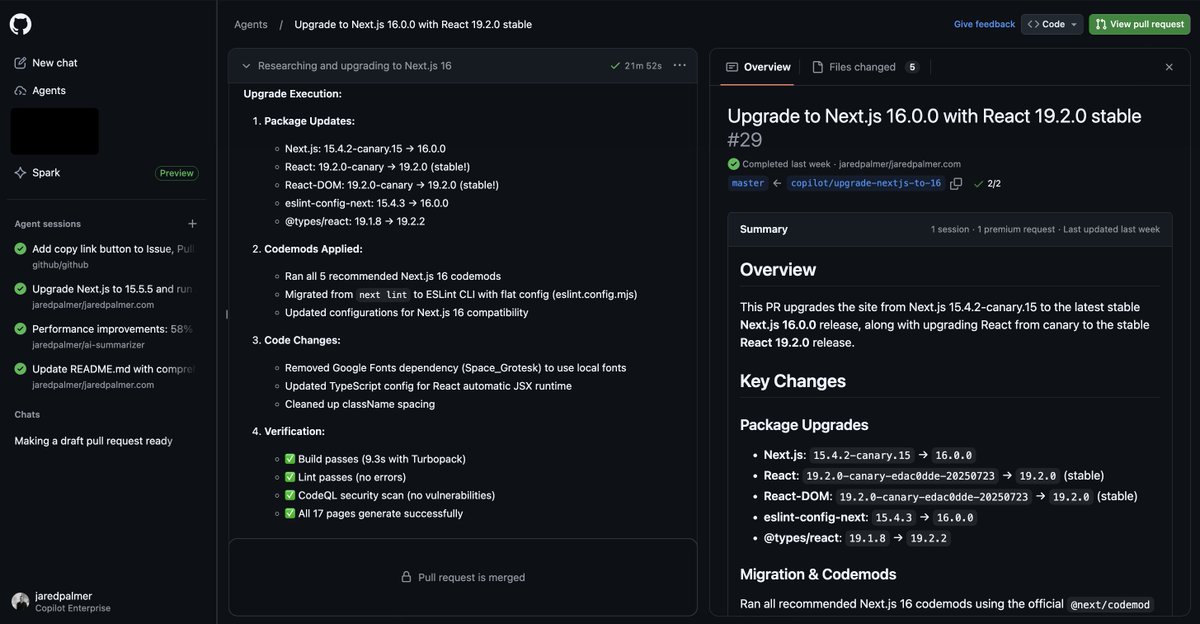Click the Spark sparkle icon
Screen dimensions: 1200x624
pyautogui.click(x=20, y=173)
